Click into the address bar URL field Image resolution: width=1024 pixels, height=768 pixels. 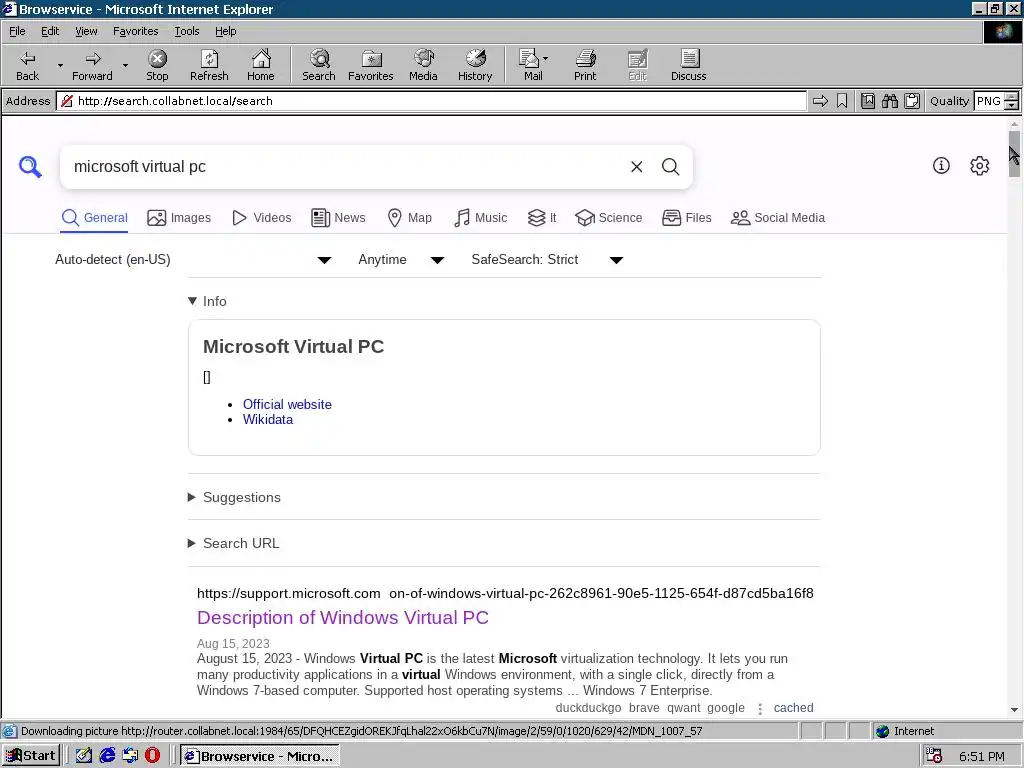pos(431,101)
